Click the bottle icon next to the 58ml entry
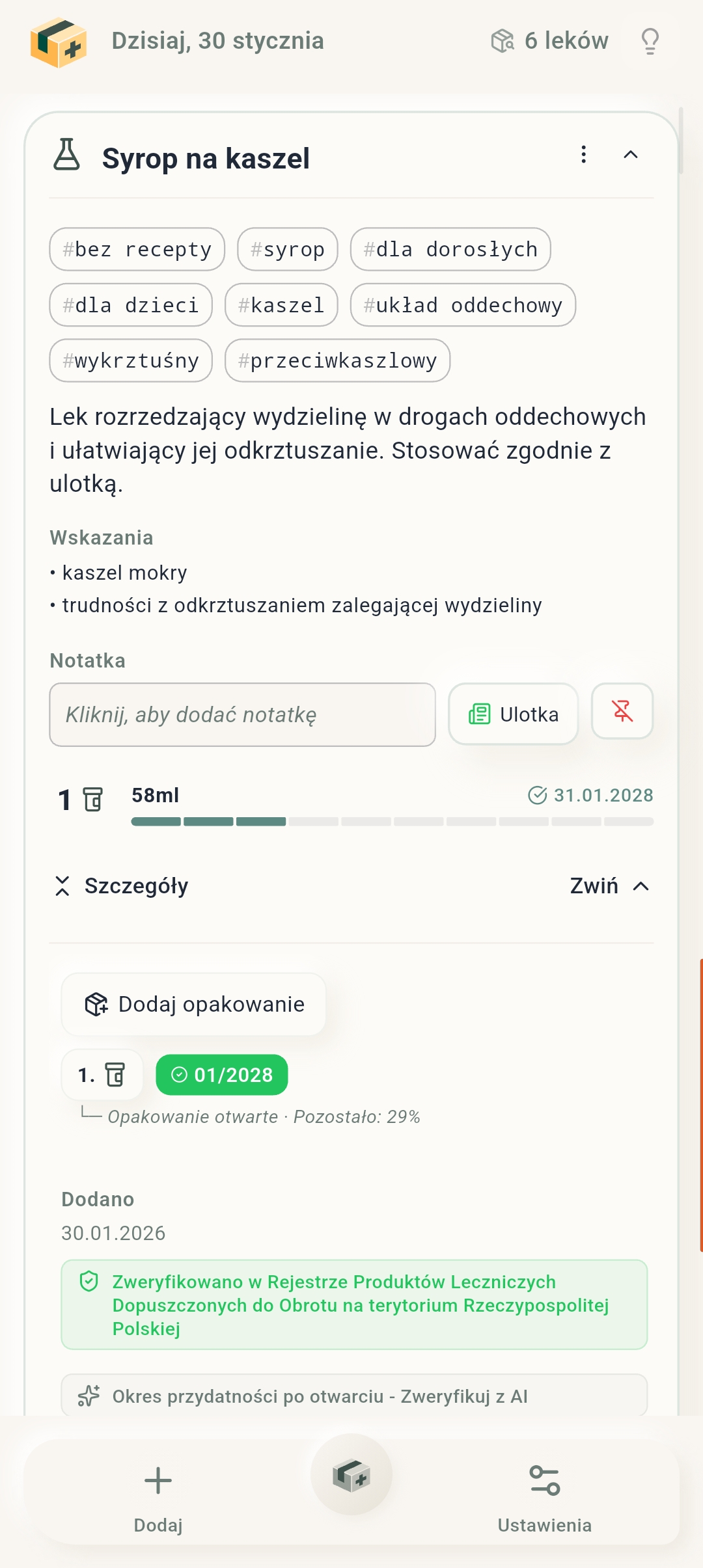Viewport: 703px width, 1568px height. pyautogui.click(x=91, y=799)
